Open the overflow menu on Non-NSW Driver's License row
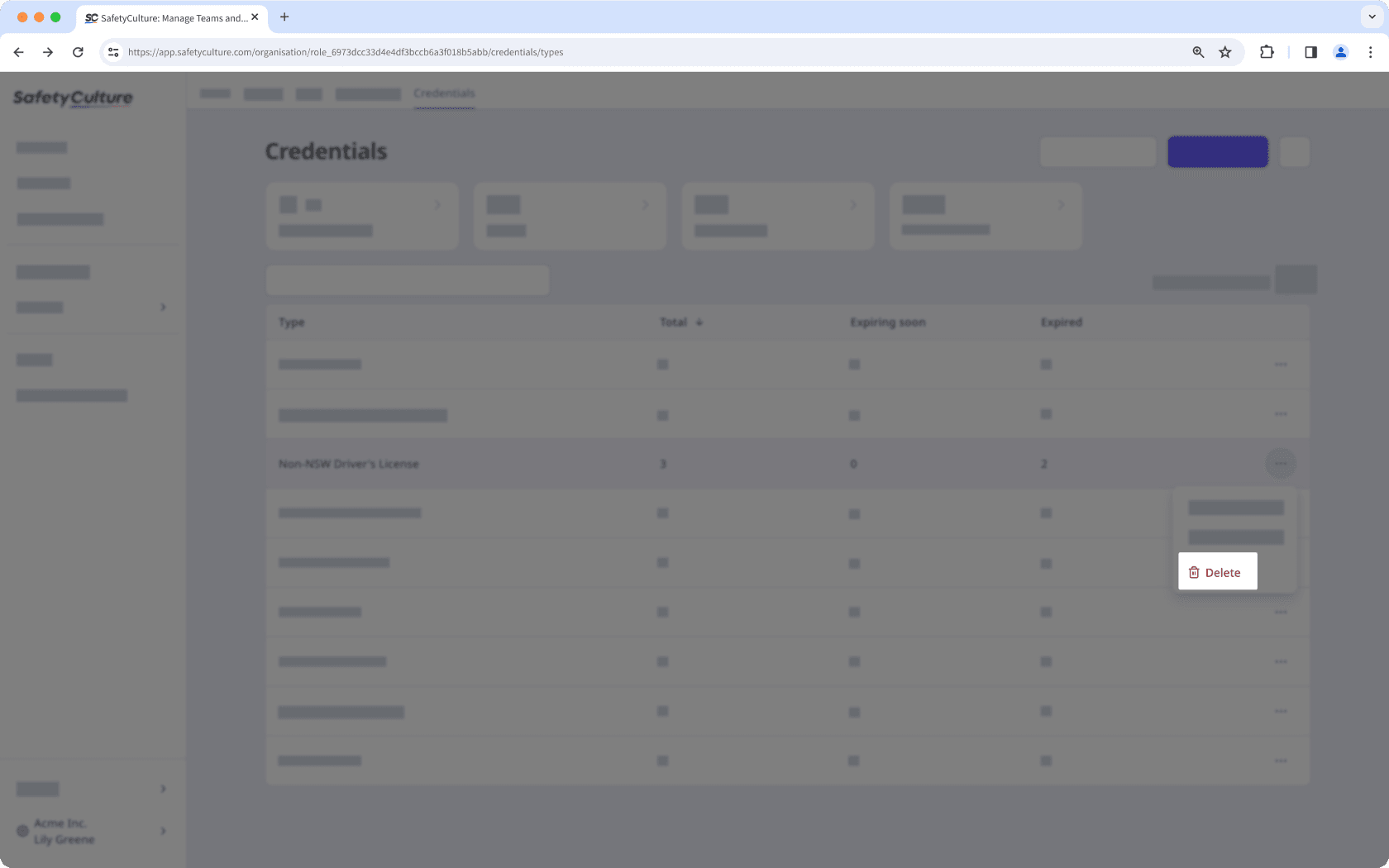This screenshot has height=868, width=1389. pos(1280,463)
